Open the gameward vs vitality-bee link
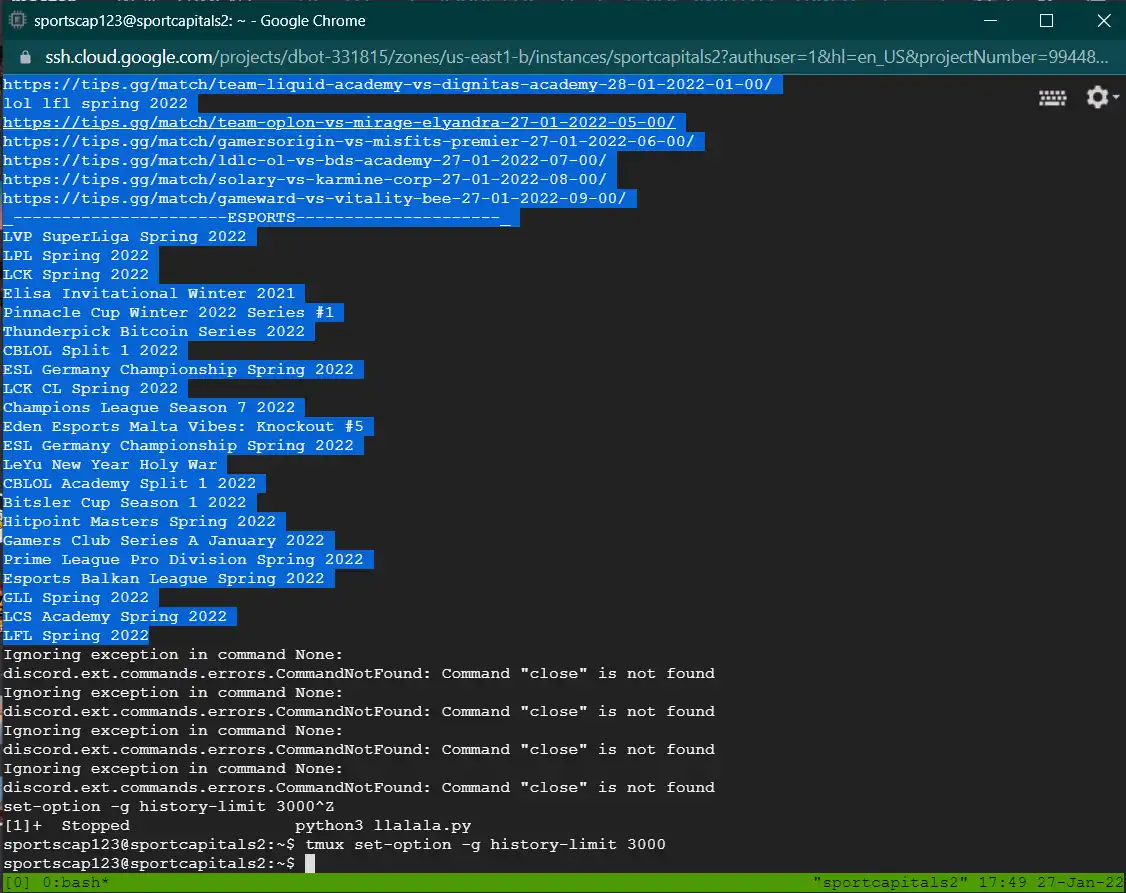1126x893 pixels. click(315, 198)
